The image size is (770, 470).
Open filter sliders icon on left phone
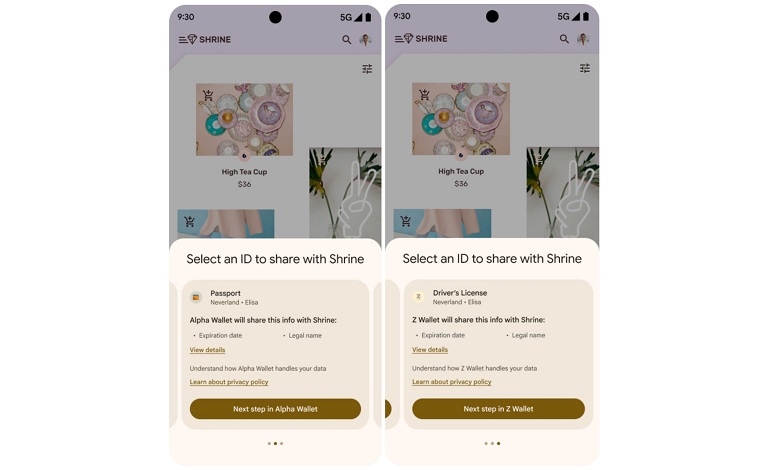(x=367, y=69)
